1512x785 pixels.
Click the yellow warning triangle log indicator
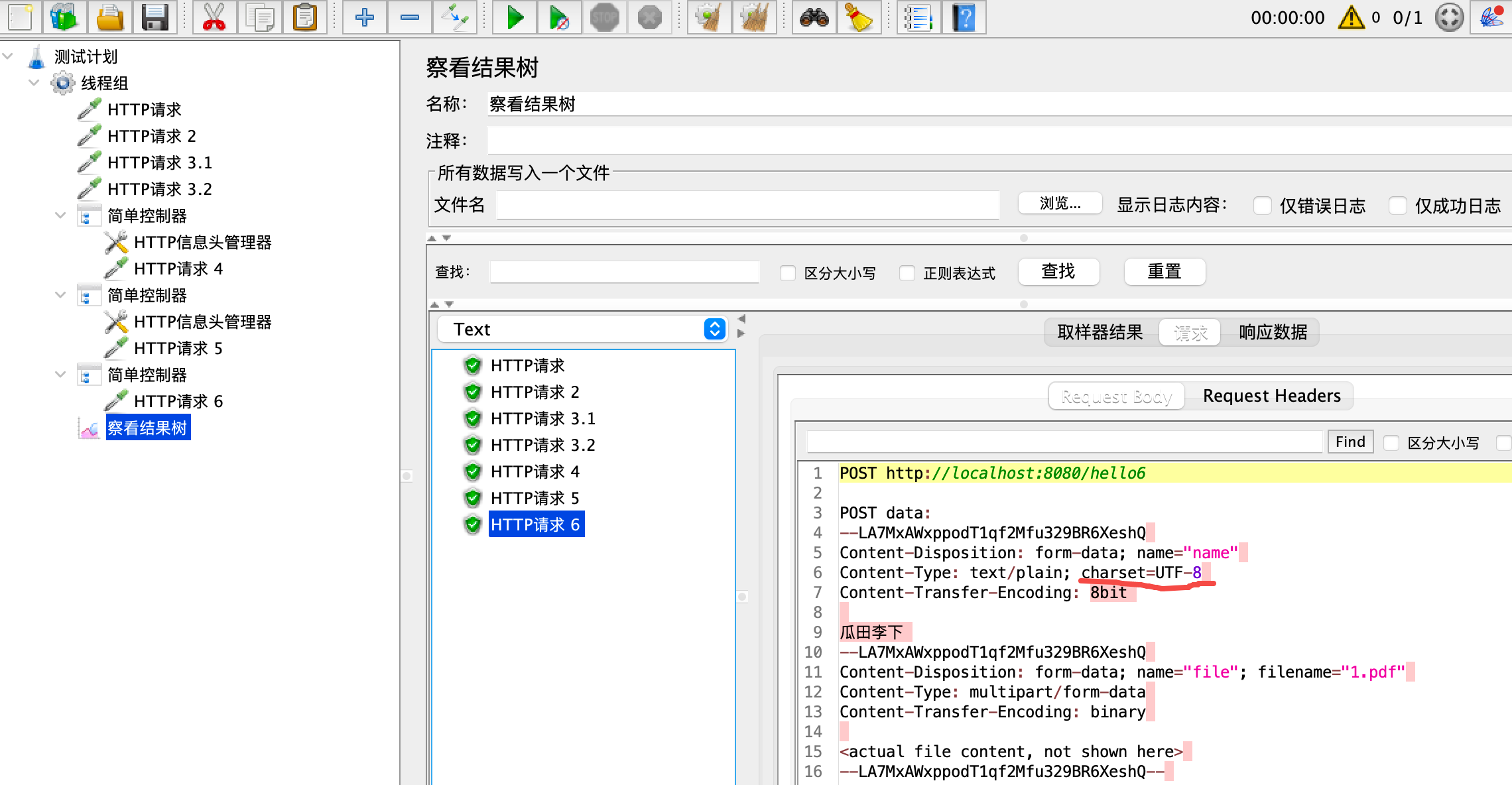point(1351,17)
